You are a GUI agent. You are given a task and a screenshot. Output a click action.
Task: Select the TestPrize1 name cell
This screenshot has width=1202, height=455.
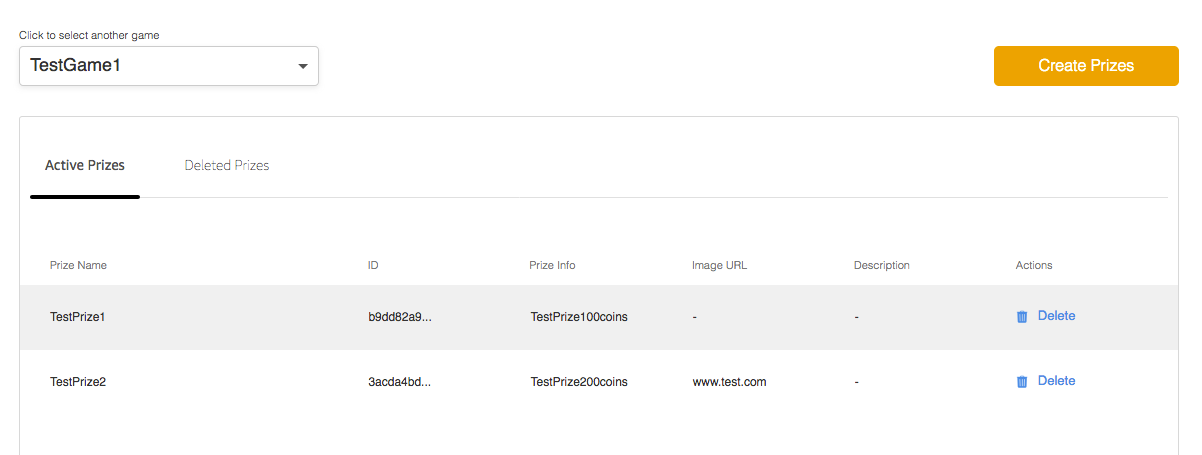[78, 317]
